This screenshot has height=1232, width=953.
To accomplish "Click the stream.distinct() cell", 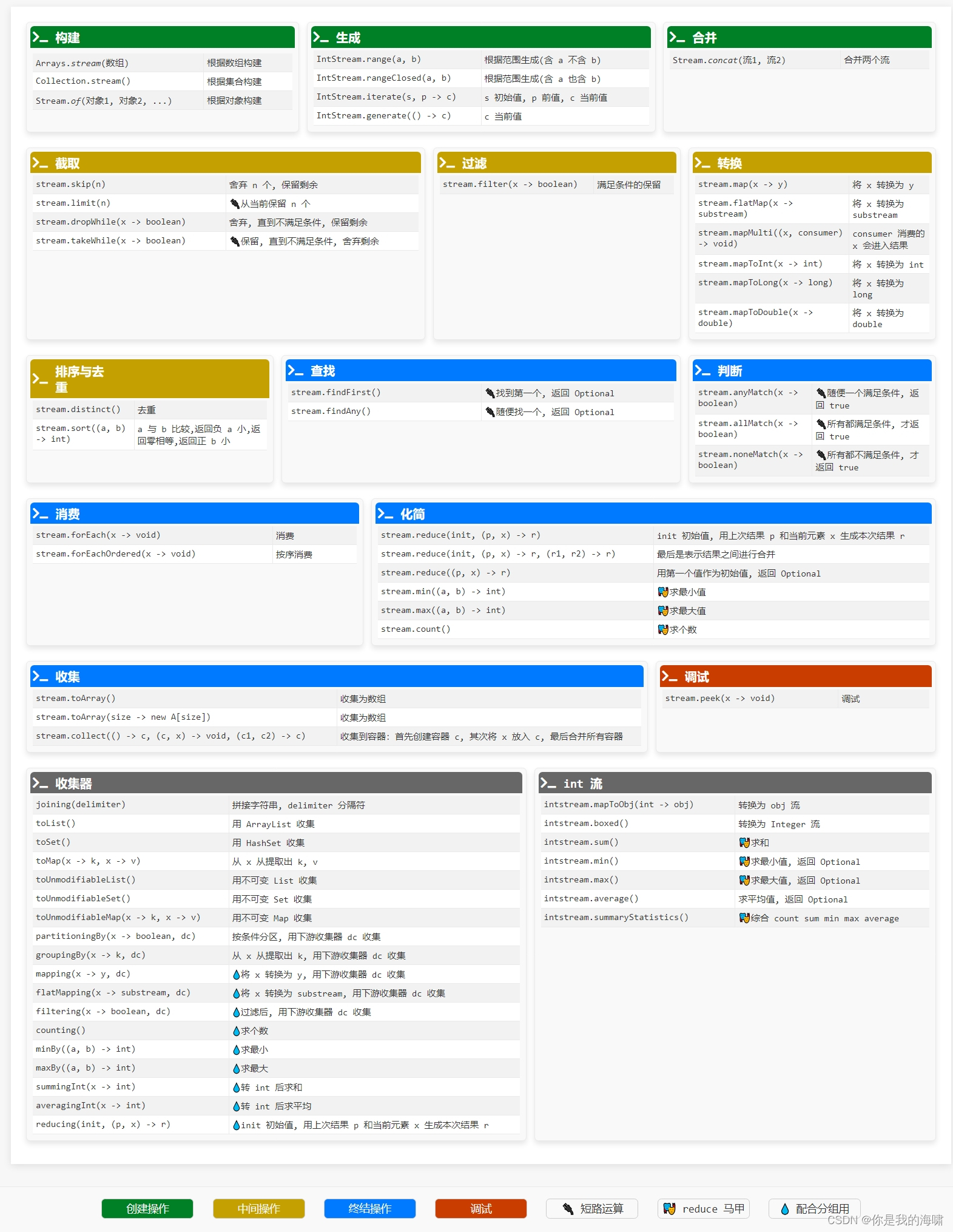I will tap(83, 410).
